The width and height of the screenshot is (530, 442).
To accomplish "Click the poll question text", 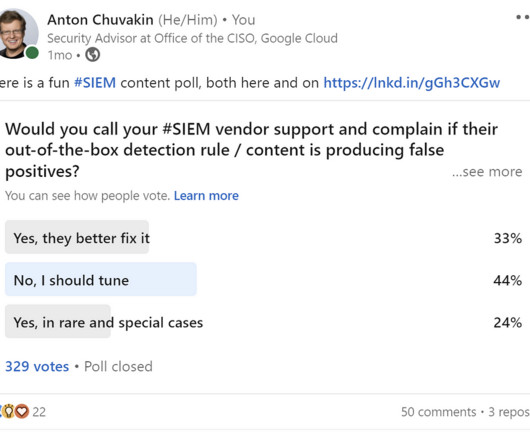I will 251,150.
